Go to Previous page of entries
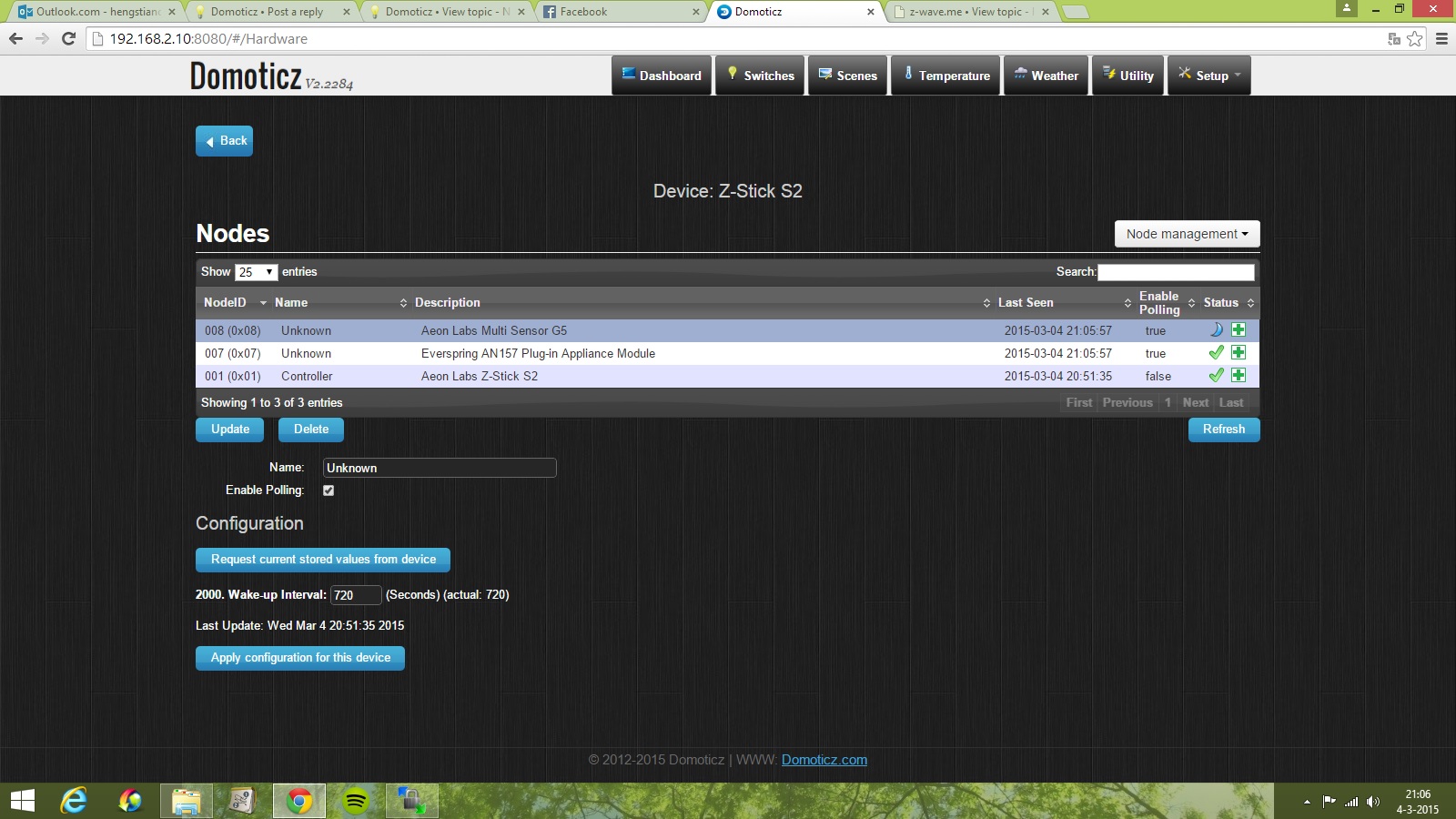The width and height of the screenshot is (1456, 819). tap(1127, 402)
